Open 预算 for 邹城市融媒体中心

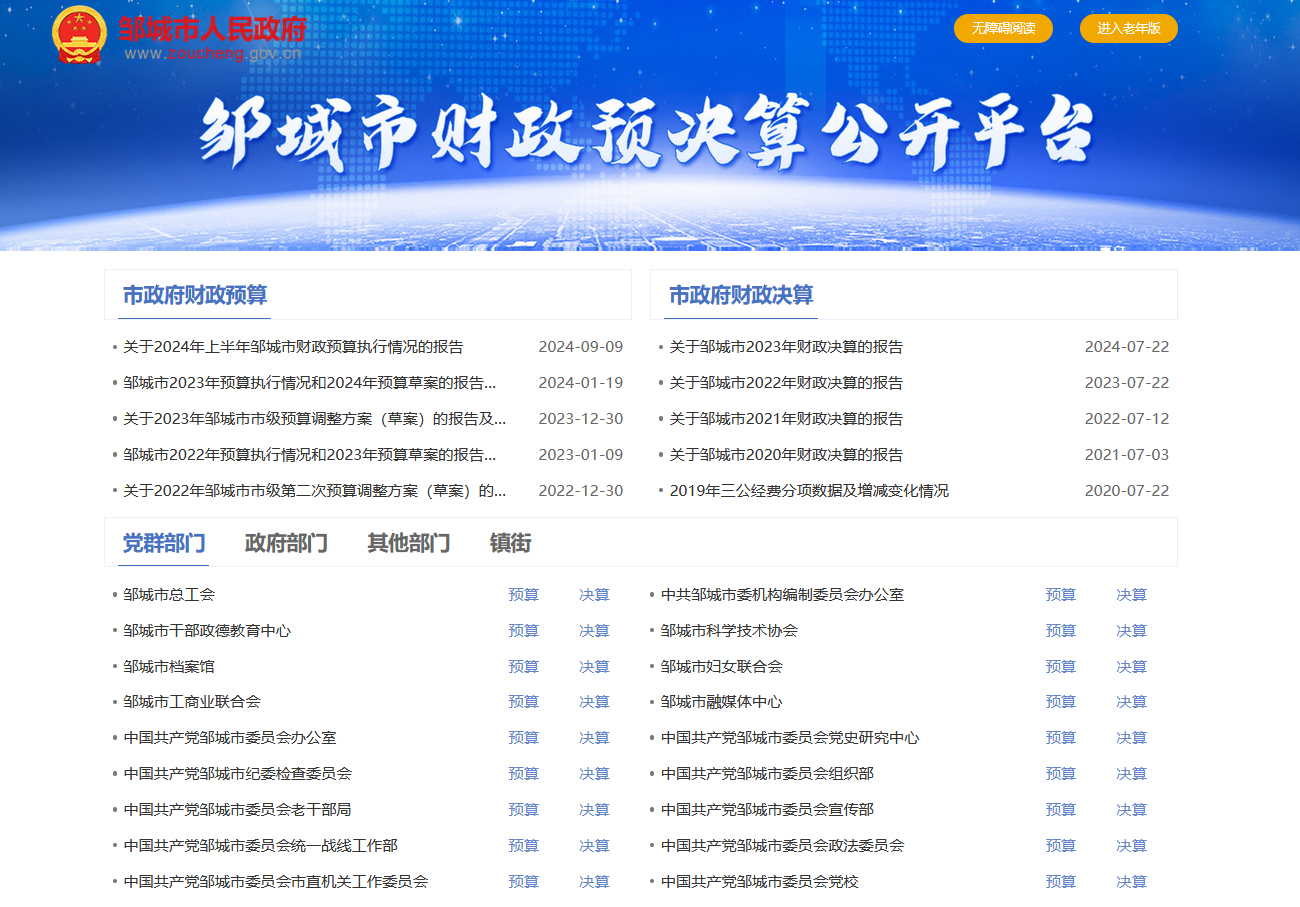(1061, 702)
